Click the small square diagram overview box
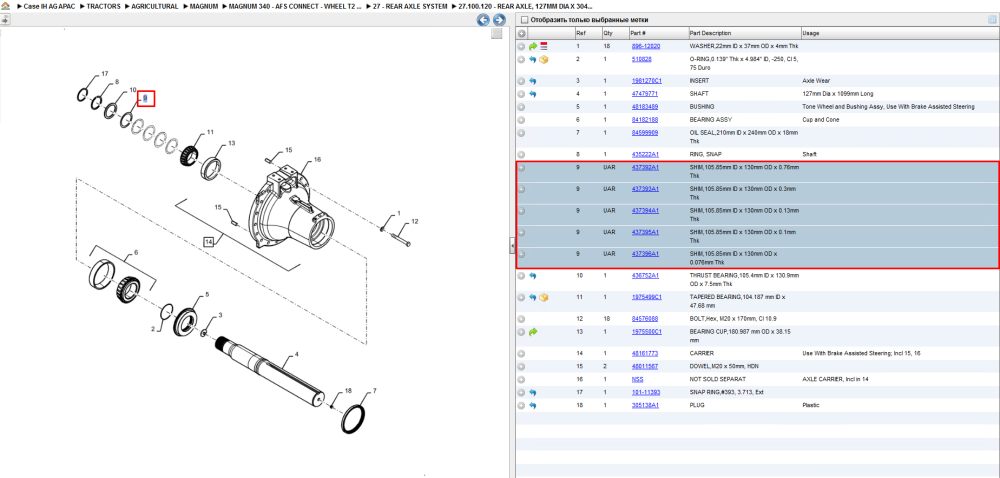Screen dimensions: 1000x478 [497, 34]
